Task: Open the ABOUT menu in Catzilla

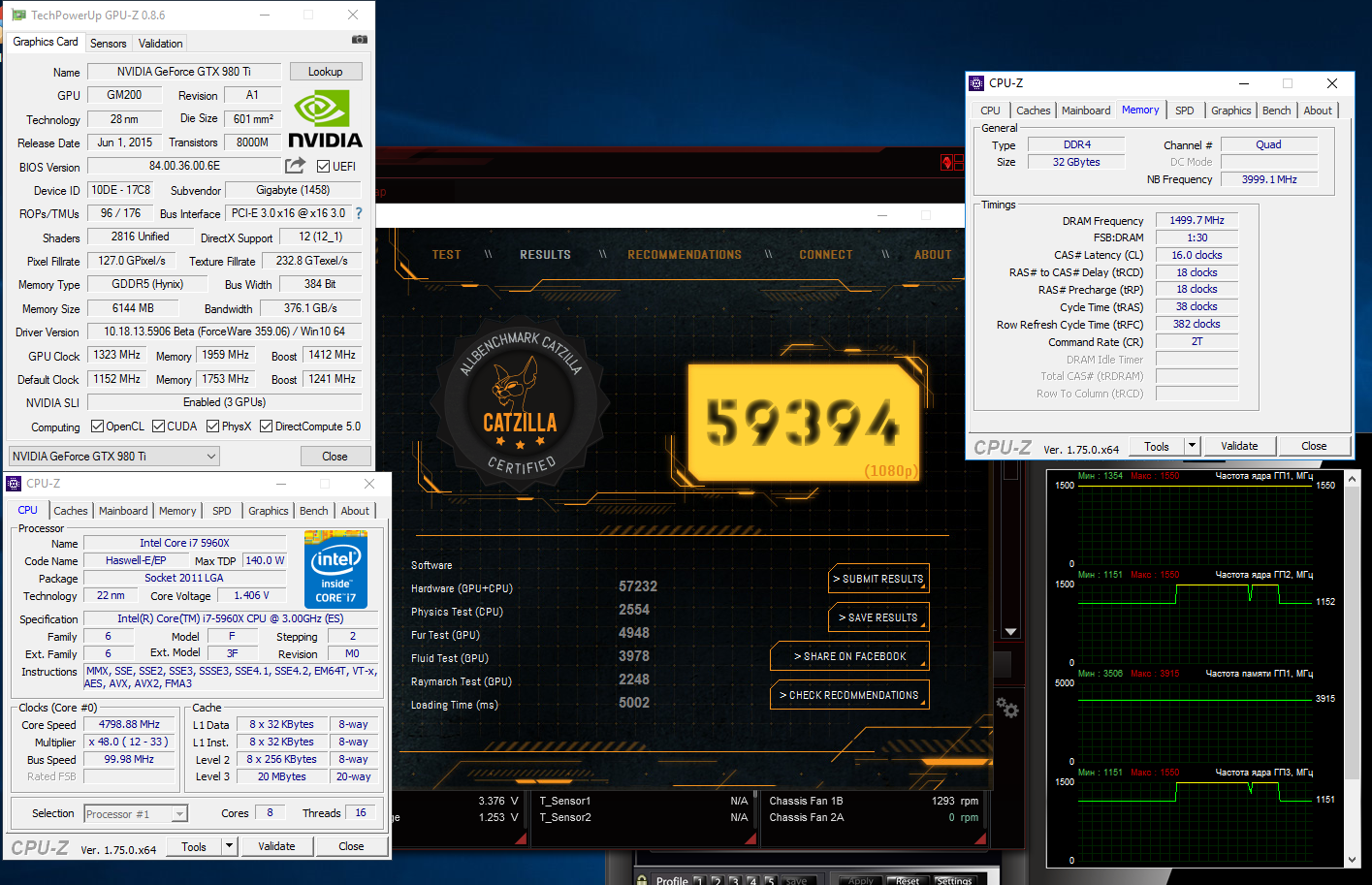Action: pyautogui.click(x=933, y=255)
